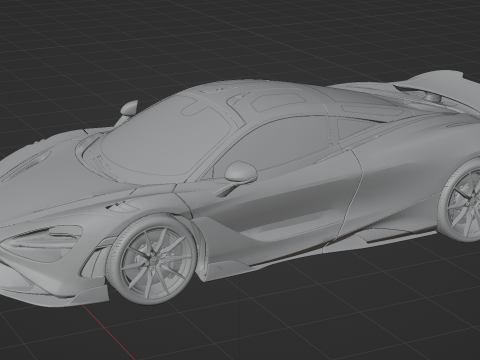Click the far-side mirror above the windshield
The width and height of the screenshot is (480, 360).
coord(129,108)
